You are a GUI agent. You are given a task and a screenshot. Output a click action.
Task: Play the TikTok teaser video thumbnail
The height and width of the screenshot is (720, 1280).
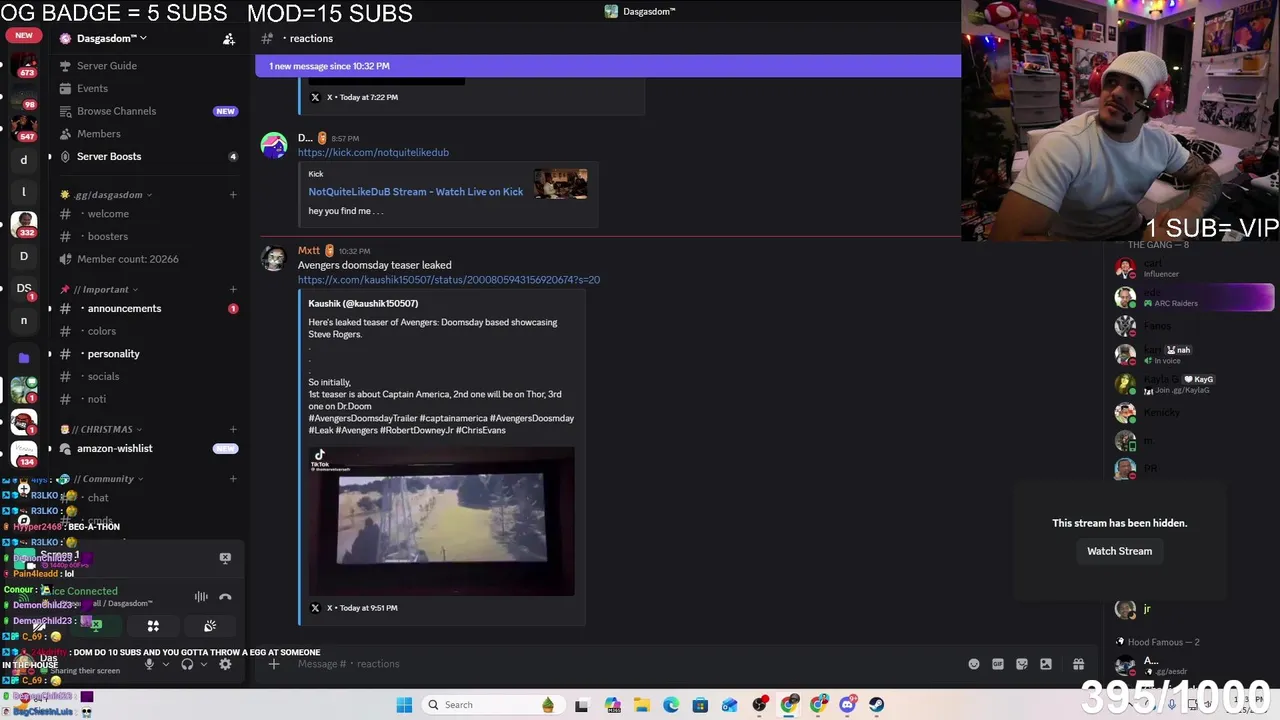[441, 521]
